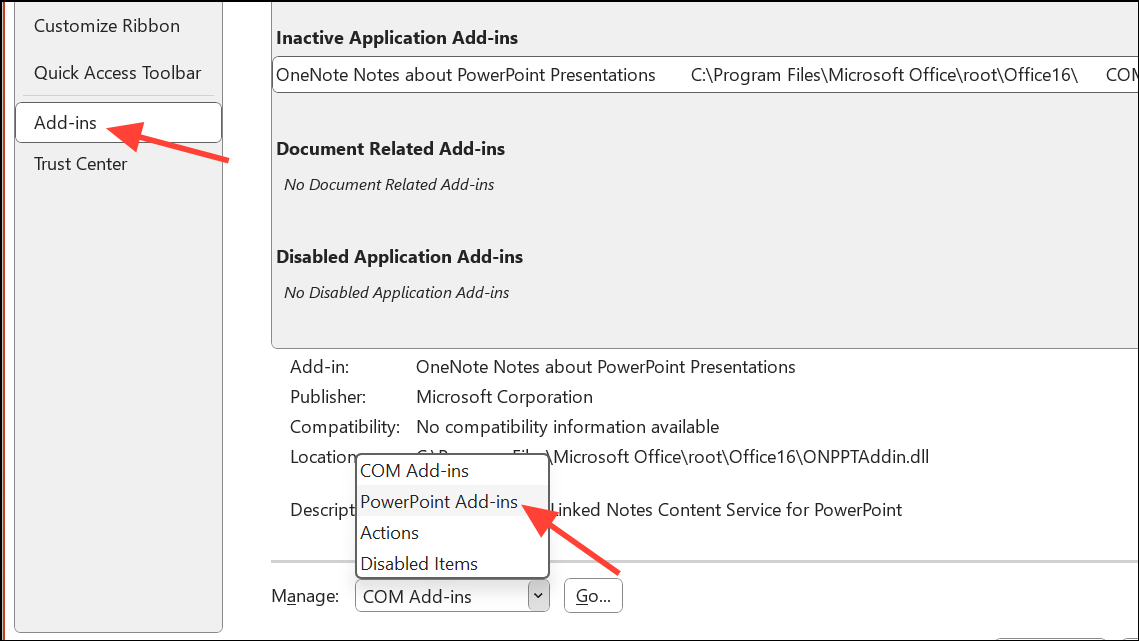Go to Customize Ribbon options
This screenshot has width=1139, height=641.
106,25
